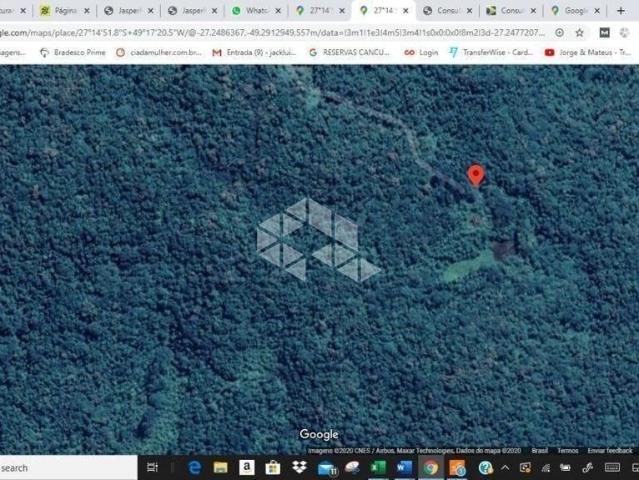Open the orange app icon next to Chrome

click(x=457, y=468)
